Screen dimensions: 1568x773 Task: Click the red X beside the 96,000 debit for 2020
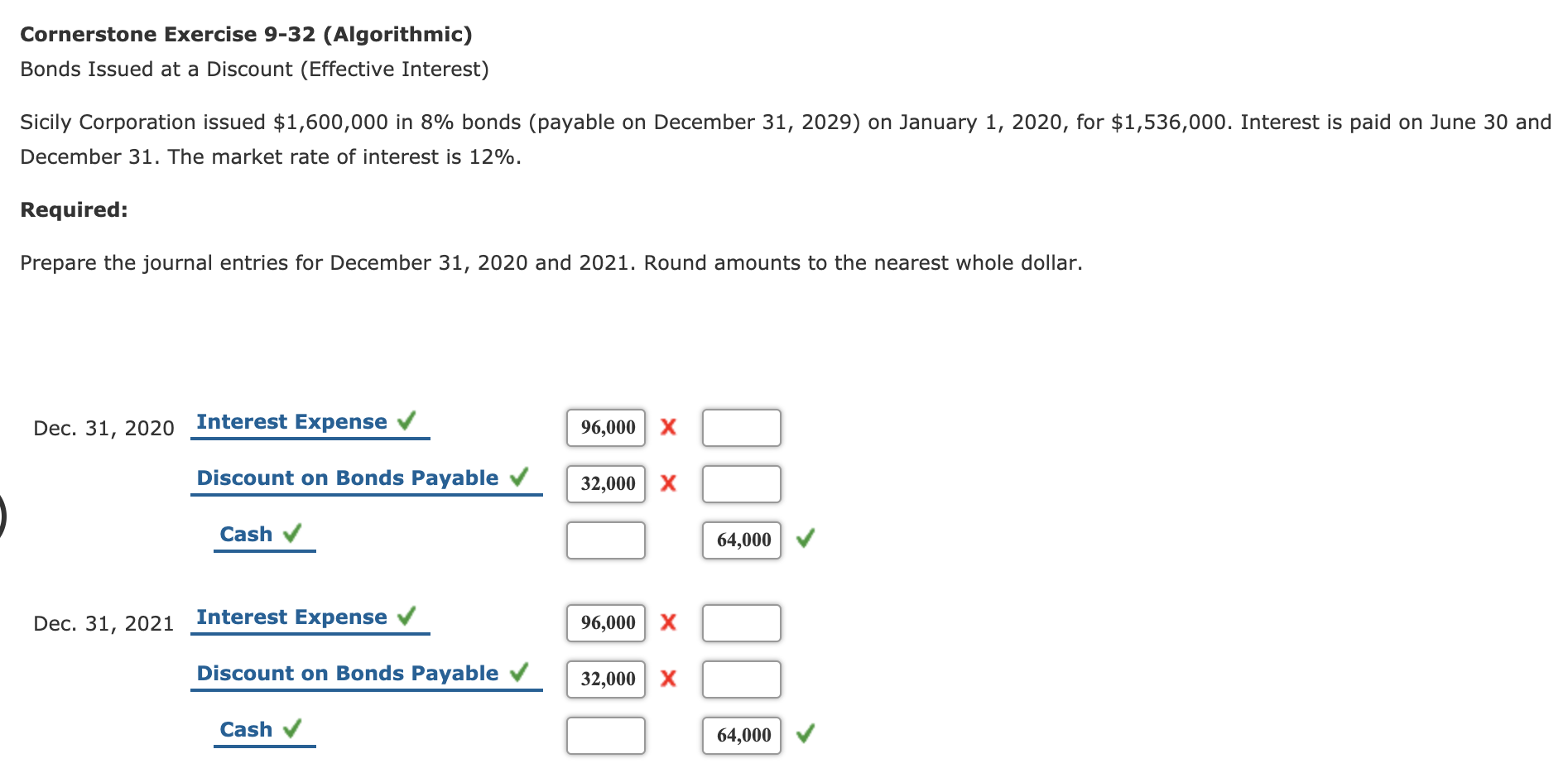click(669, 428)
